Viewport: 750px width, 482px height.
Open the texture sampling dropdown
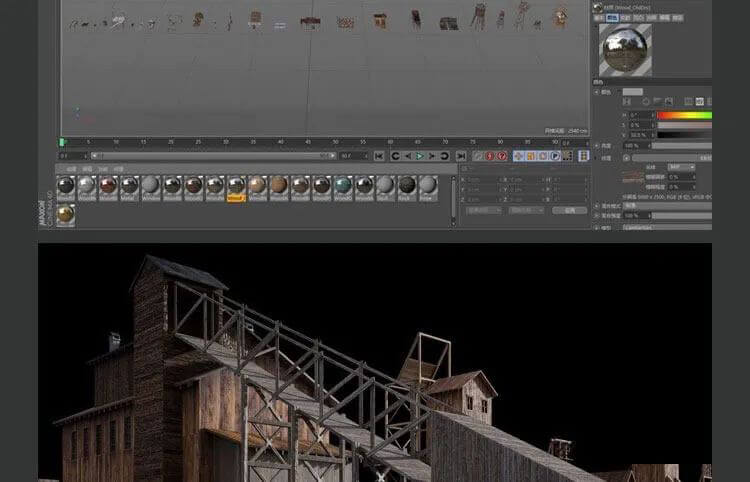pyautogui.click(x=681, y=167)
